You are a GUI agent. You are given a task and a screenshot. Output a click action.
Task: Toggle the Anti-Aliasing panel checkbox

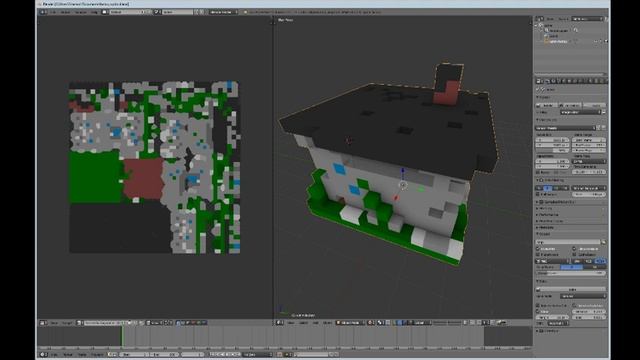coord(542,180)
